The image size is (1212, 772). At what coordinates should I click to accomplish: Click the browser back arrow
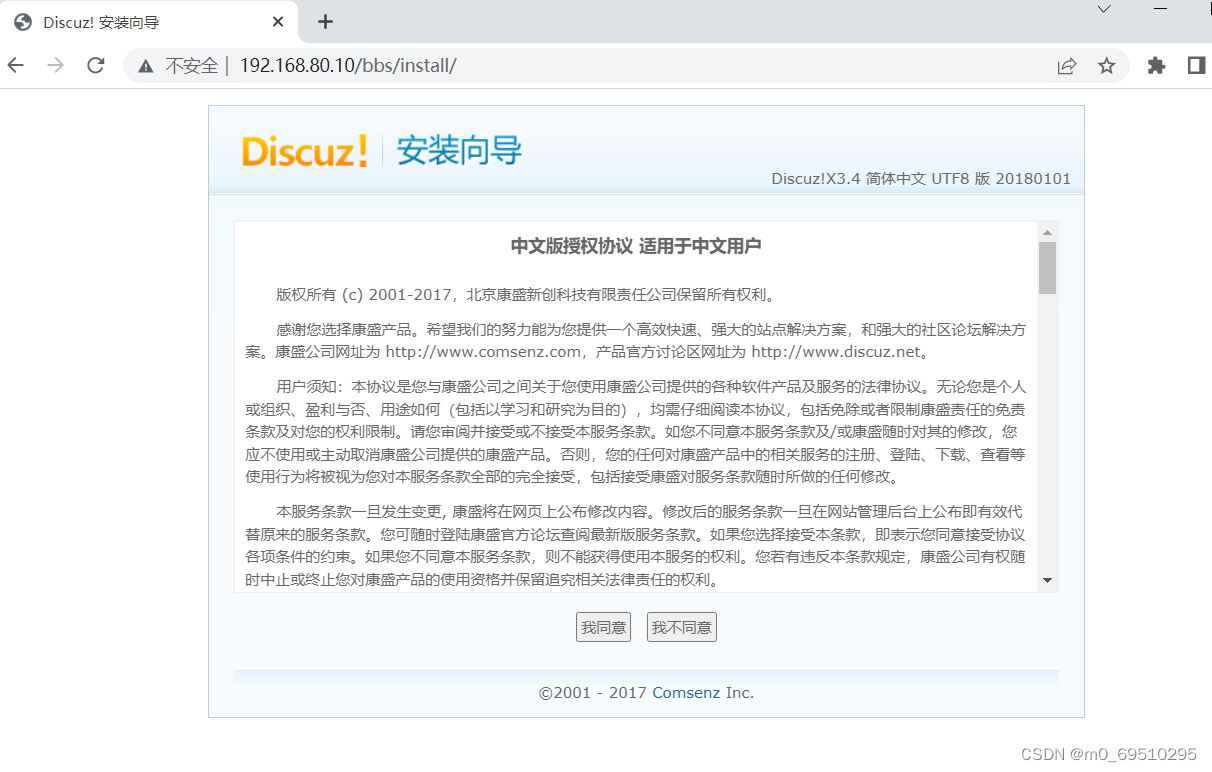(x=16, y=65)
